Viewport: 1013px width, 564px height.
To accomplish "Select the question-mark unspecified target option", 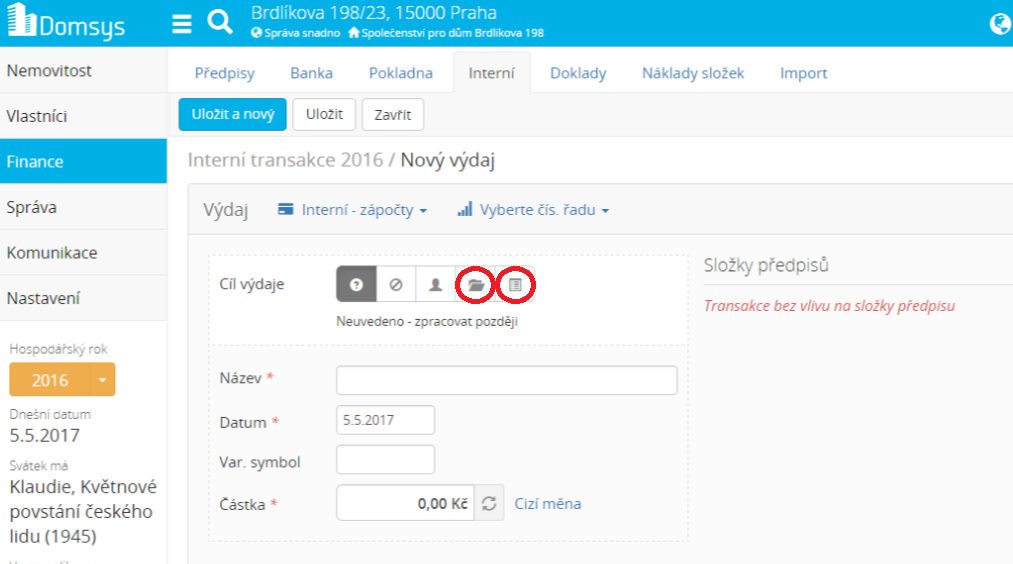I will 356,284.
